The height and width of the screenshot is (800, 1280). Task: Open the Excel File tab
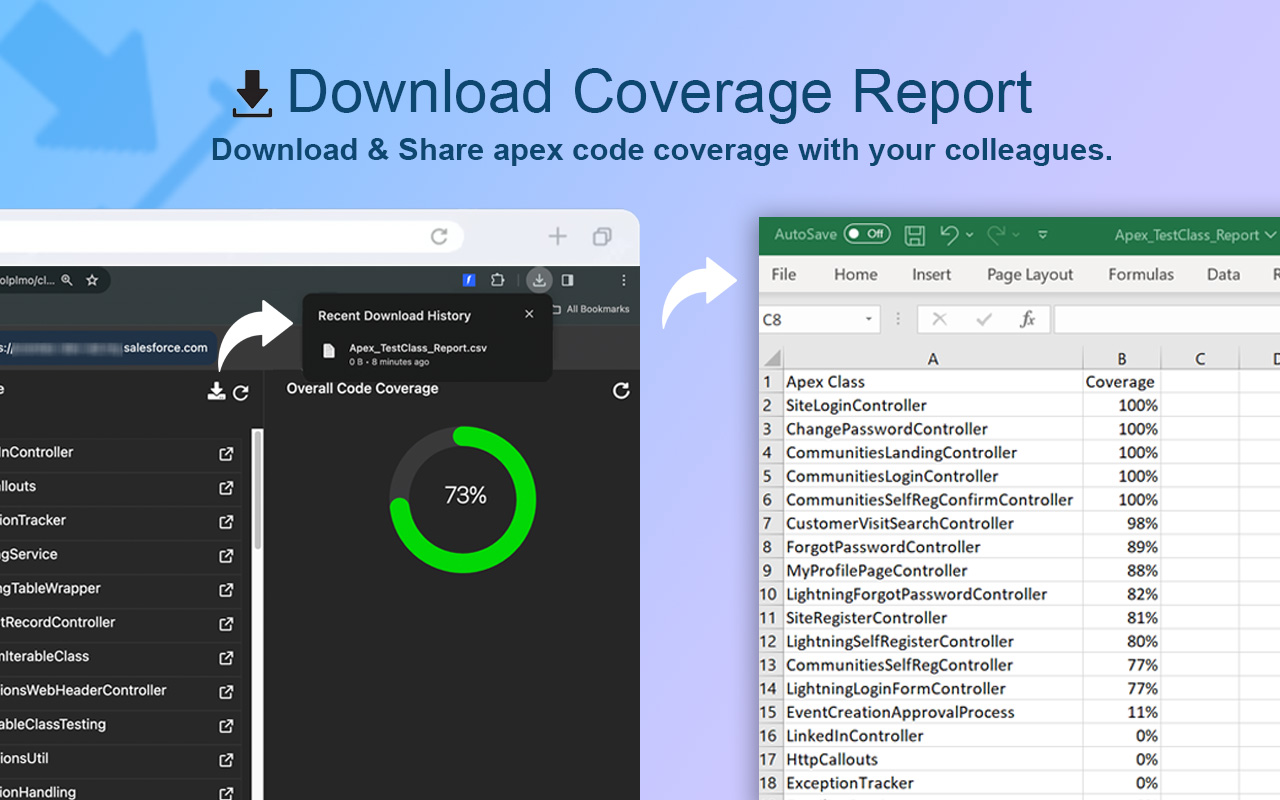click(784, 275)
